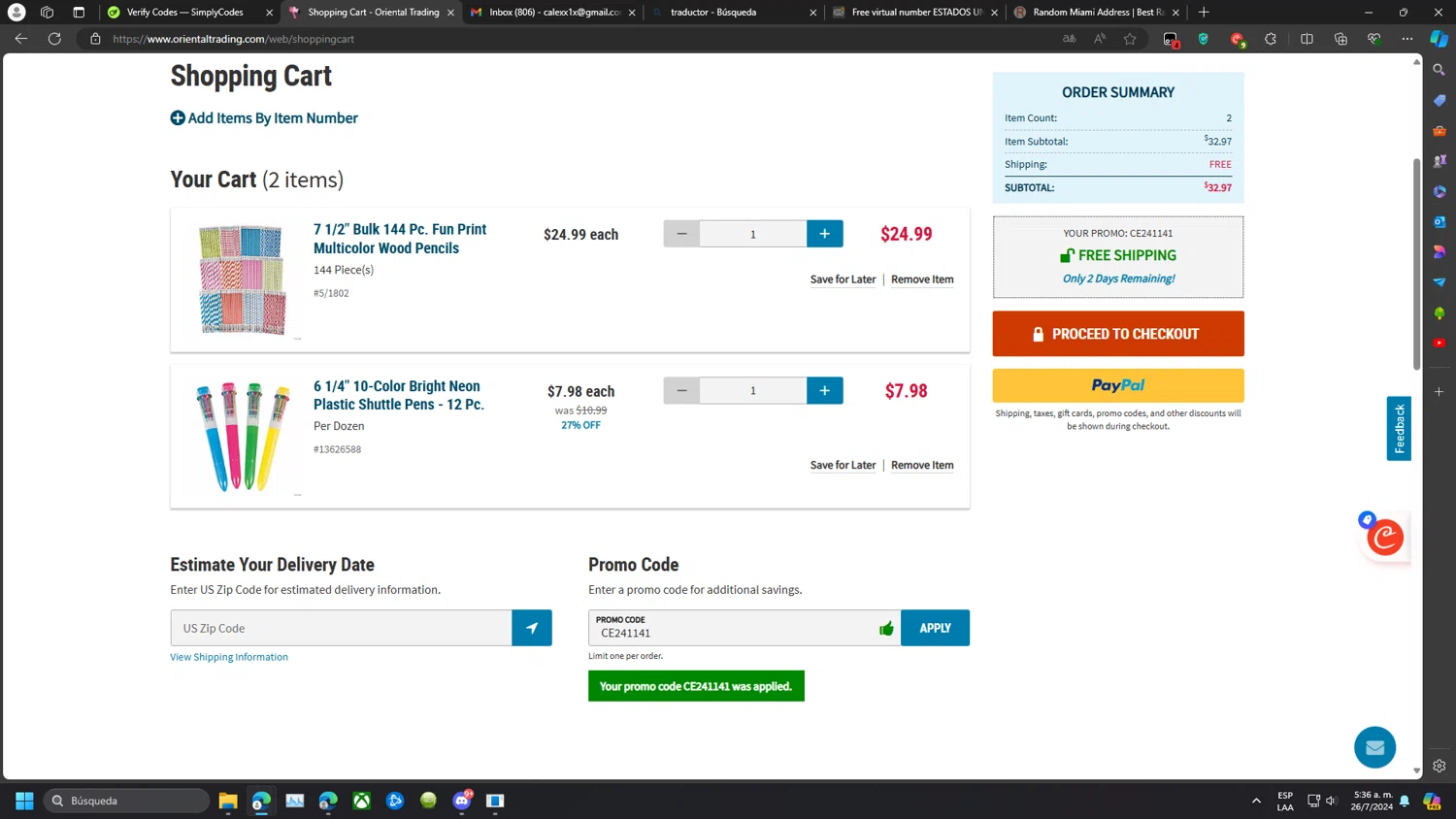Image resolution: width=1456 pixels, height=819 pixels.
Task: Apply the promo code
Action: [x=935, y=628]
